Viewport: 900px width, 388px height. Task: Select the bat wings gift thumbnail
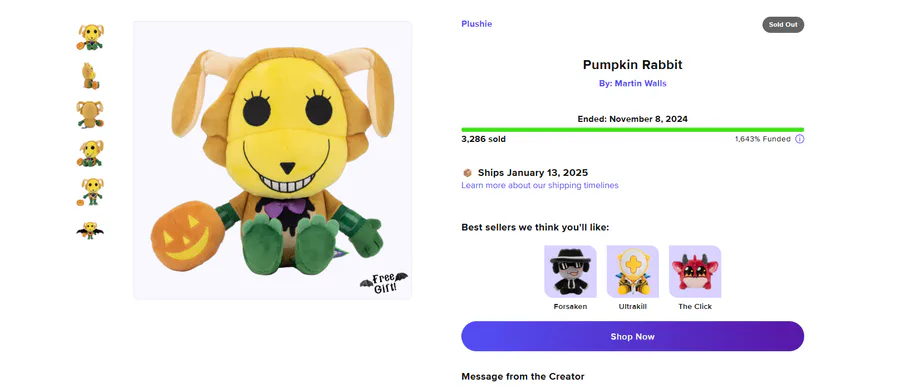click(90, 230)
